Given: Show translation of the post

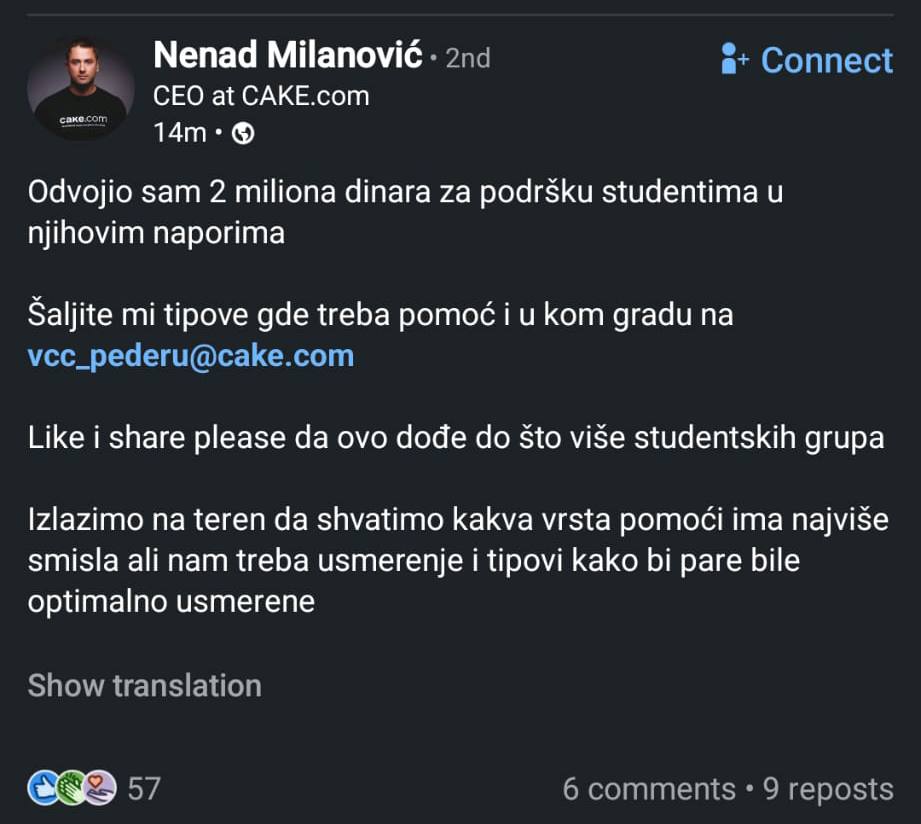Looking at the screenshot, I should click(144, 685).
